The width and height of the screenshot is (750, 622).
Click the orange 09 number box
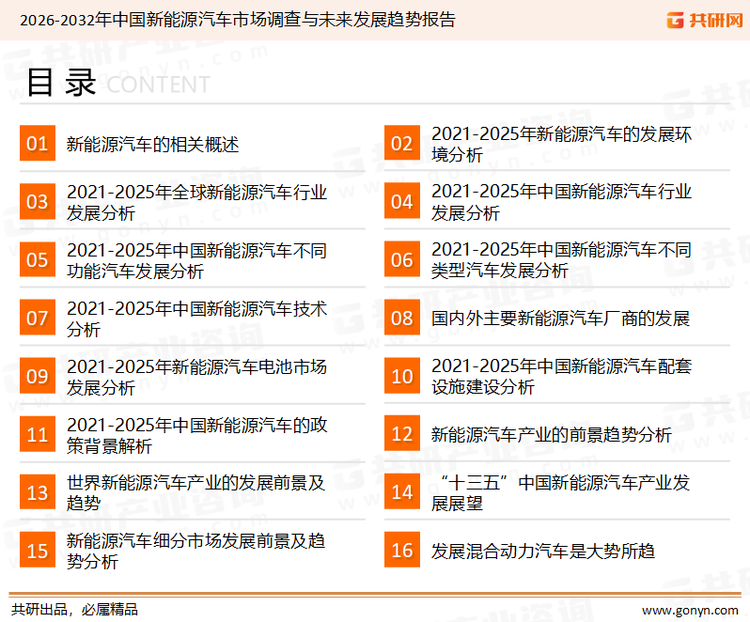37,376
